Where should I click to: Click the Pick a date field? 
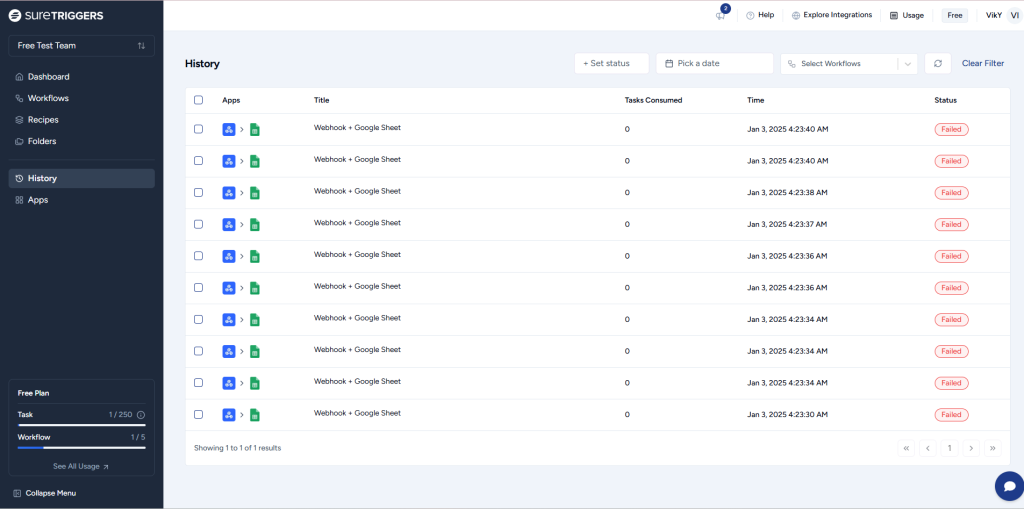tap(714, 63)
